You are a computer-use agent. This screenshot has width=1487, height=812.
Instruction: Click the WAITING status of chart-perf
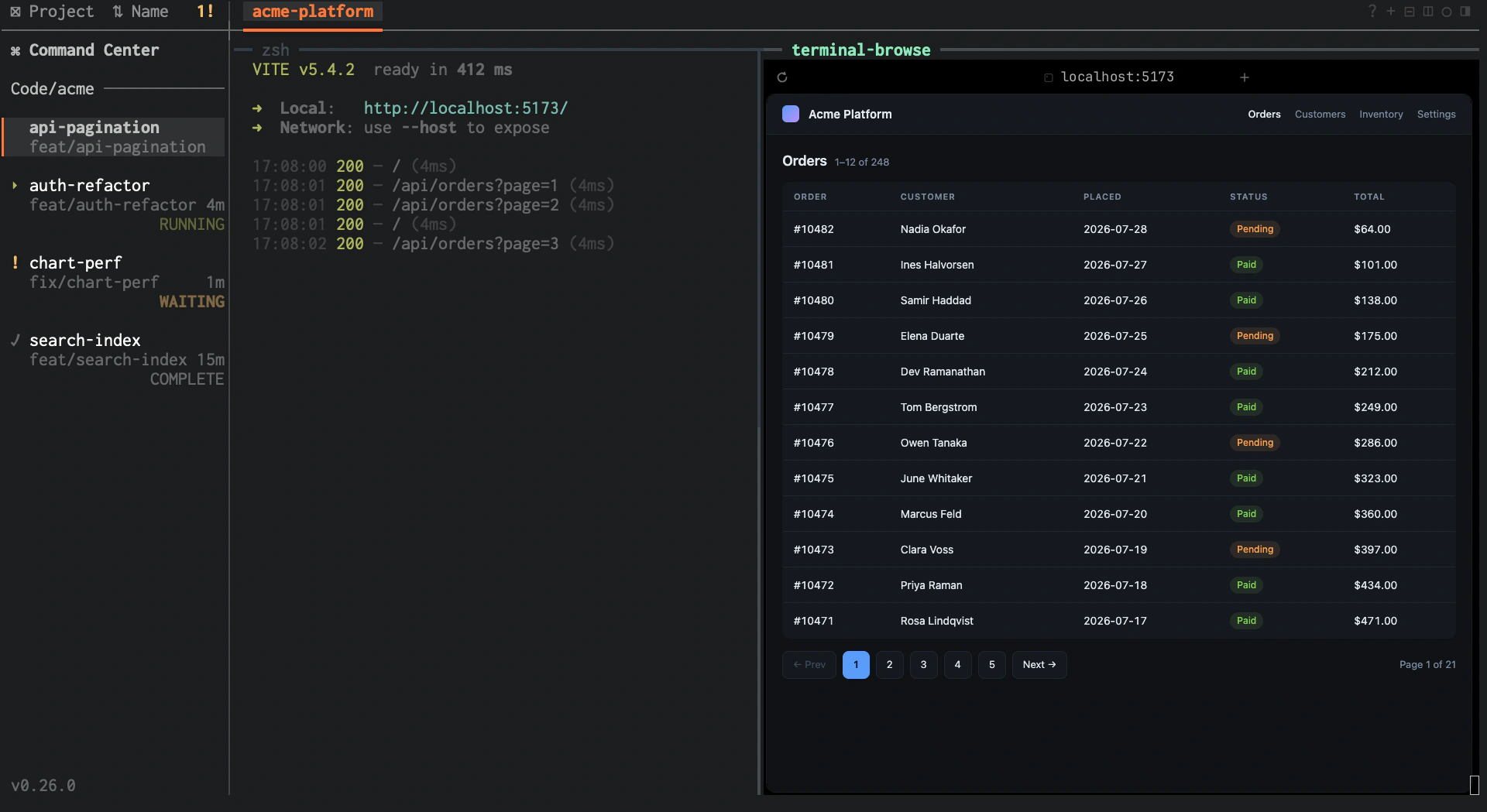point(192,302)
